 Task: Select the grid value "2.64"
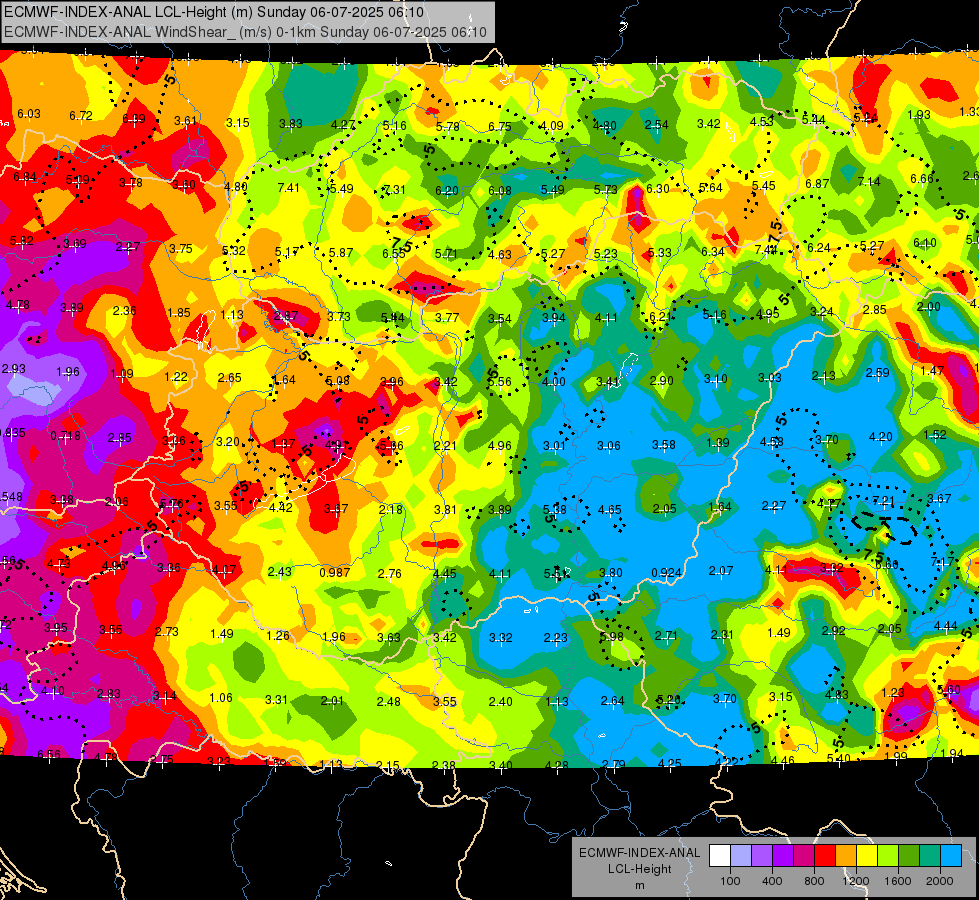click(612, 701)
